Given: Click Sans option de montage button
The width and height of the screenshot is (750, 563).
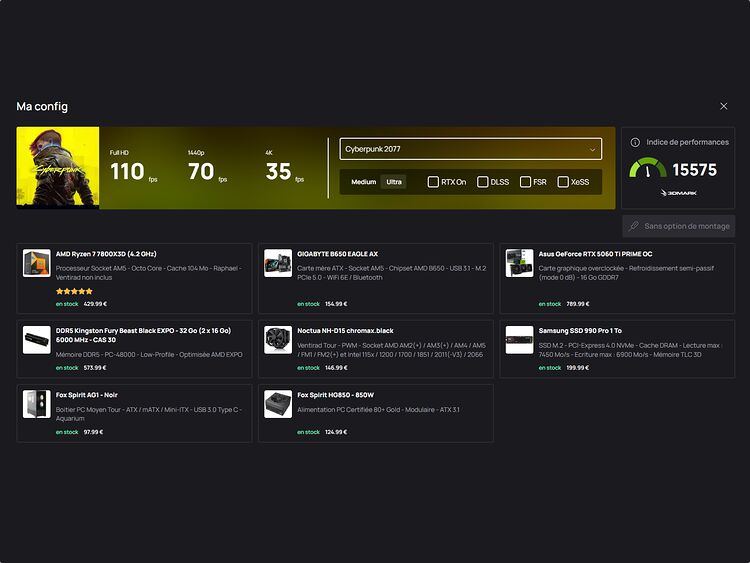Looking at the screenshot, I should click(678, 226).
